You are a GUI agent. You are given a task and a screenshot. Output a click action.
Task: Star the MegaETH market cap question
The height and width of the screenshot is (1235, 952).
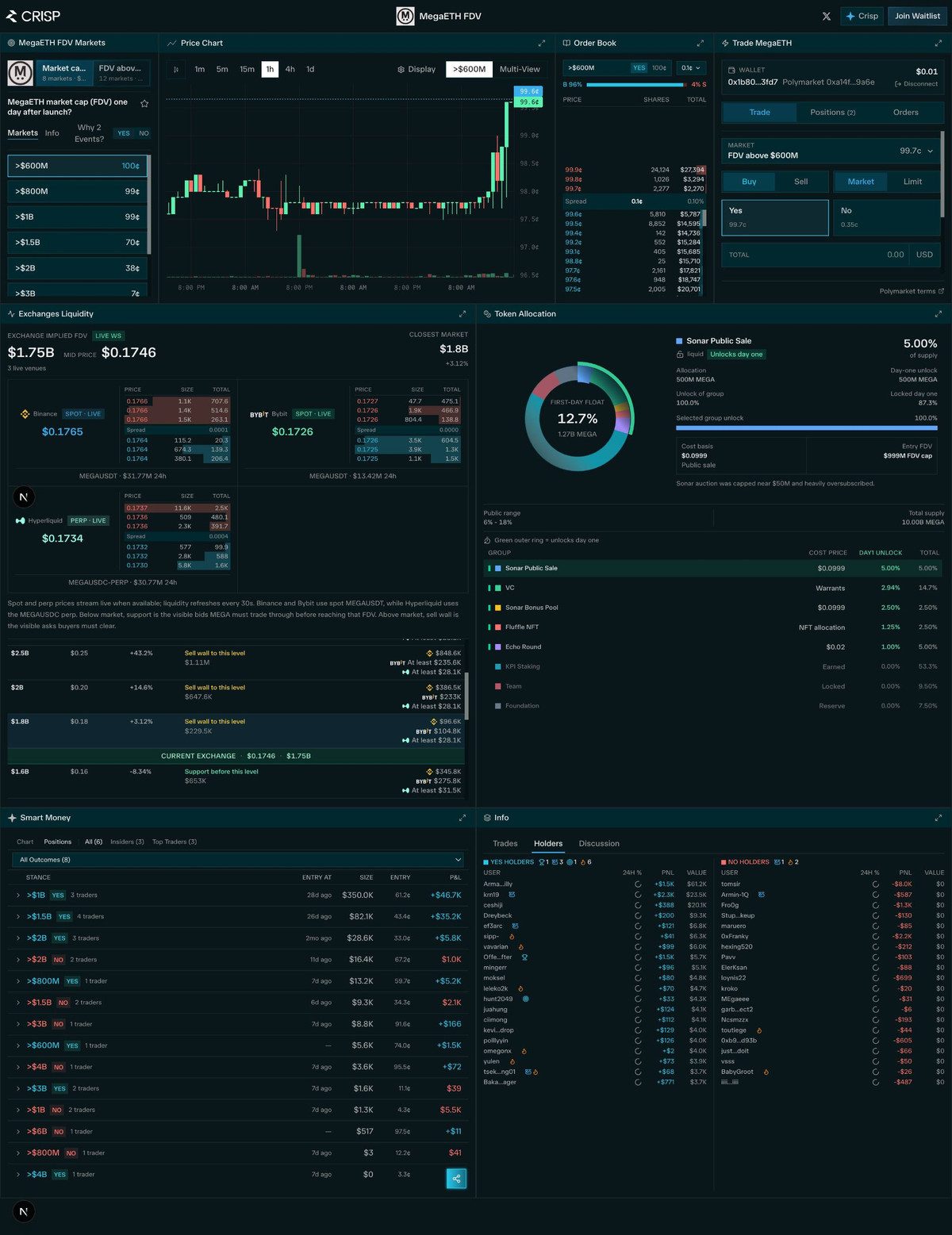pos(144,103)
